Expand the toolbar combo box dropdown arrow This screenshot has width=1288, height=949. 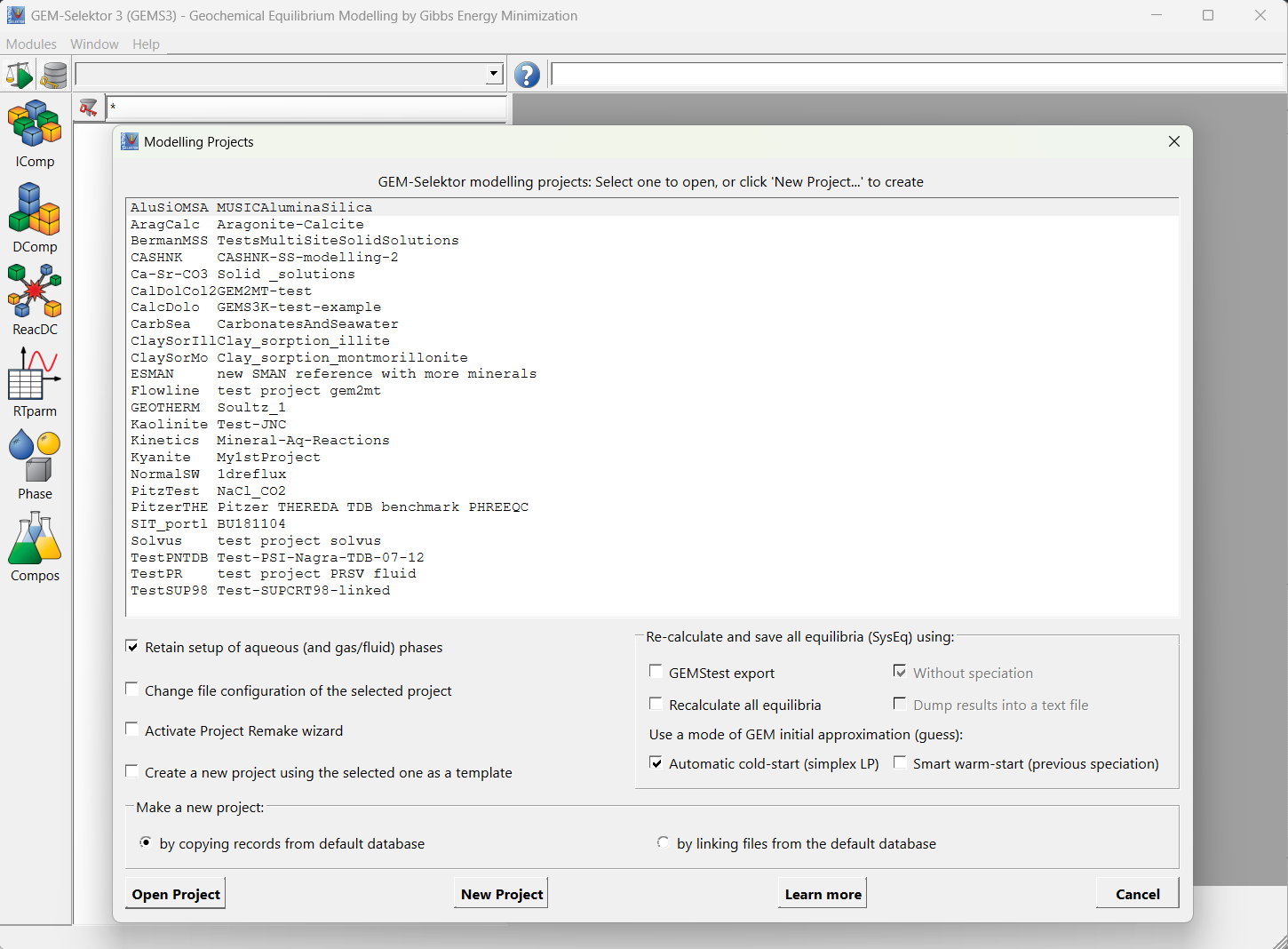(494, 75)
